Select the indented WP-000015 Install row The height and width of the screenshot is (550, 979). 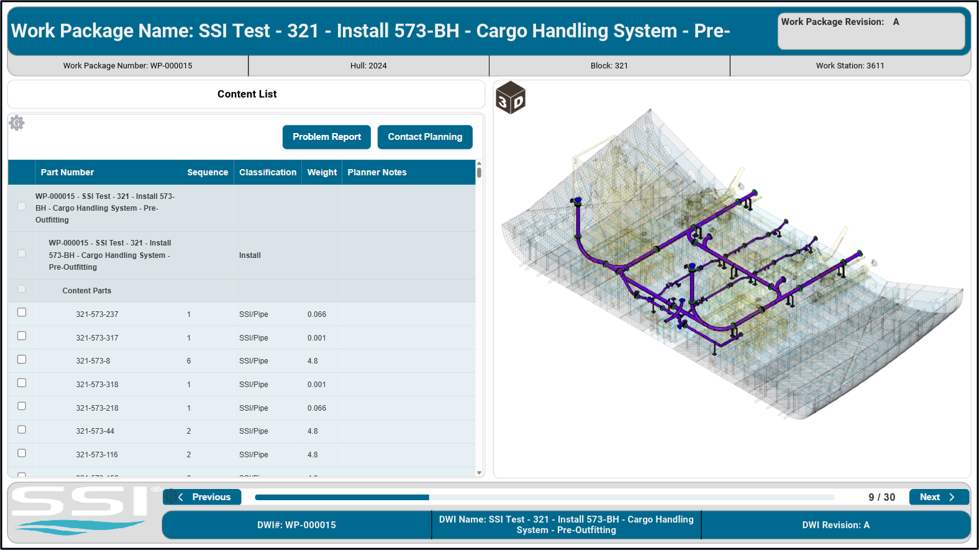pos(242,255)
